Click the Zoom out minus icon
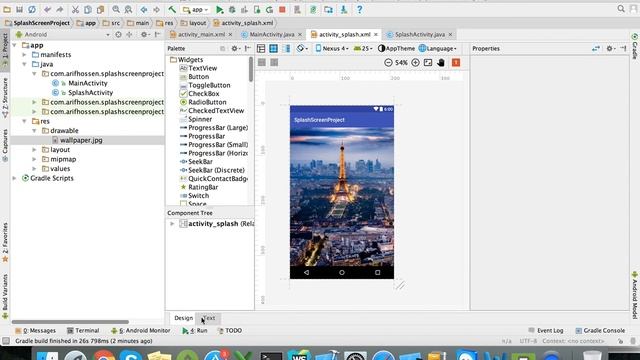 pyautogui.click(x=388, y=62)
